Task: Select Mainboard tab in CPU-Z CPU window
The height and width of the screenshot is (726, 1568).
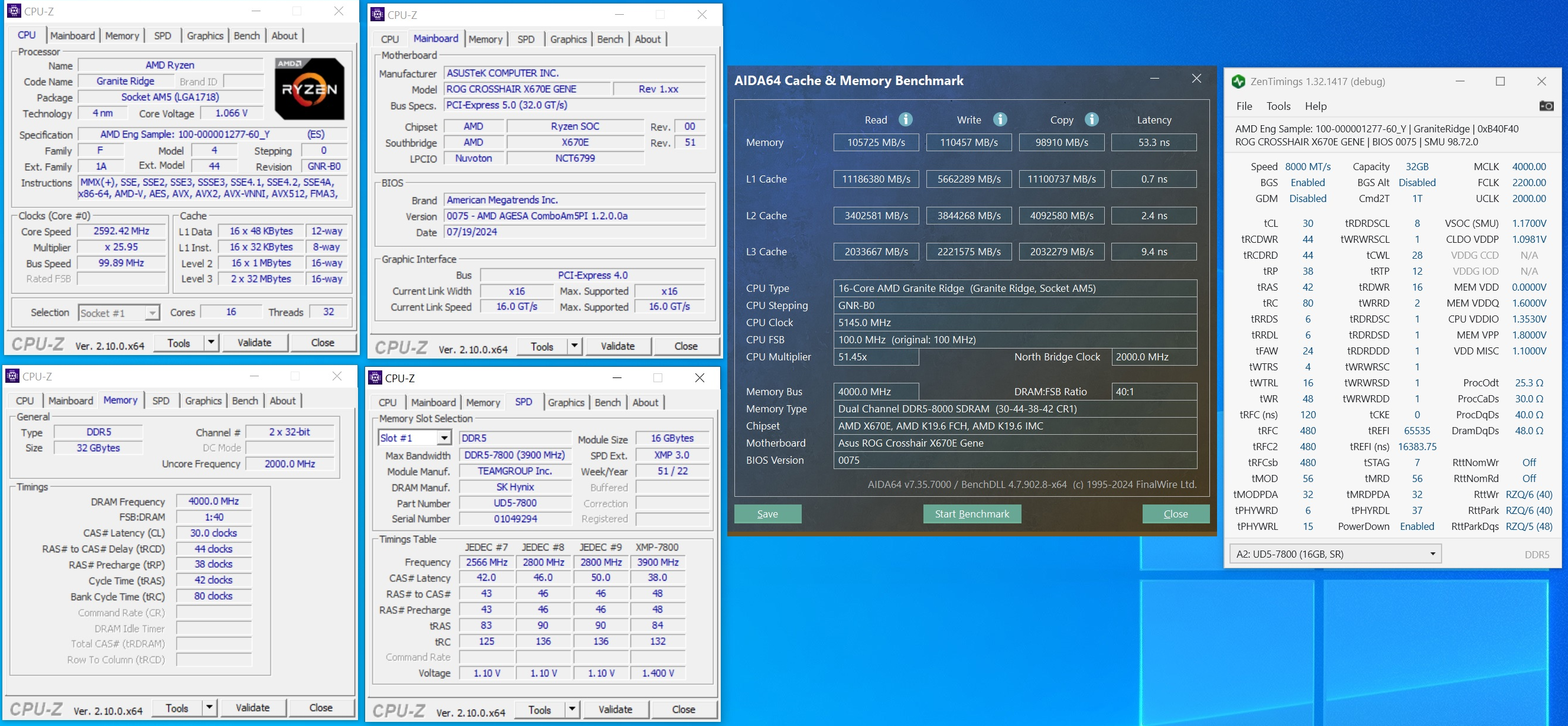Action: [73, 35]
